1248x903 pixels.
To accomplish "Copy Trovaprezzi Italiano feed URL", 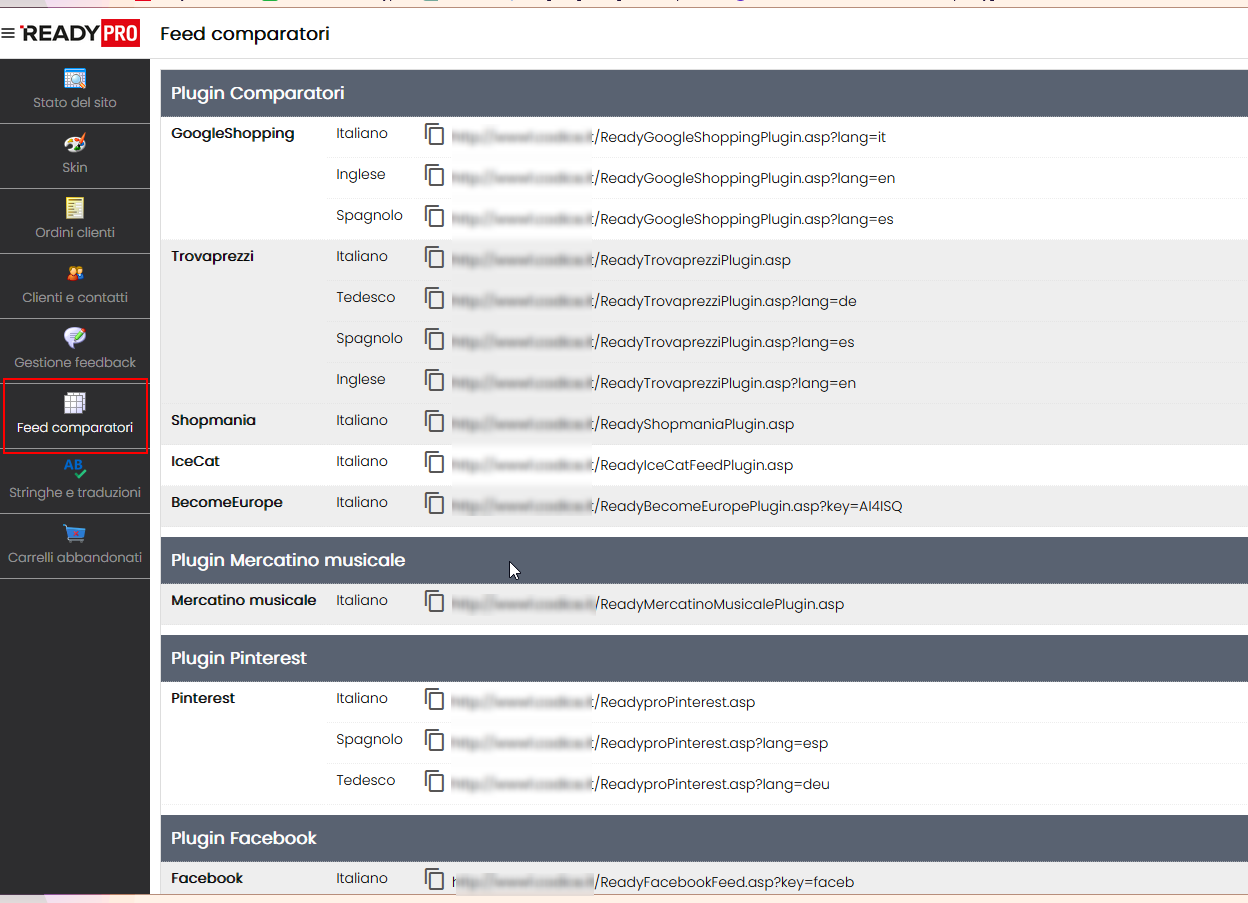I will [434, 258].
